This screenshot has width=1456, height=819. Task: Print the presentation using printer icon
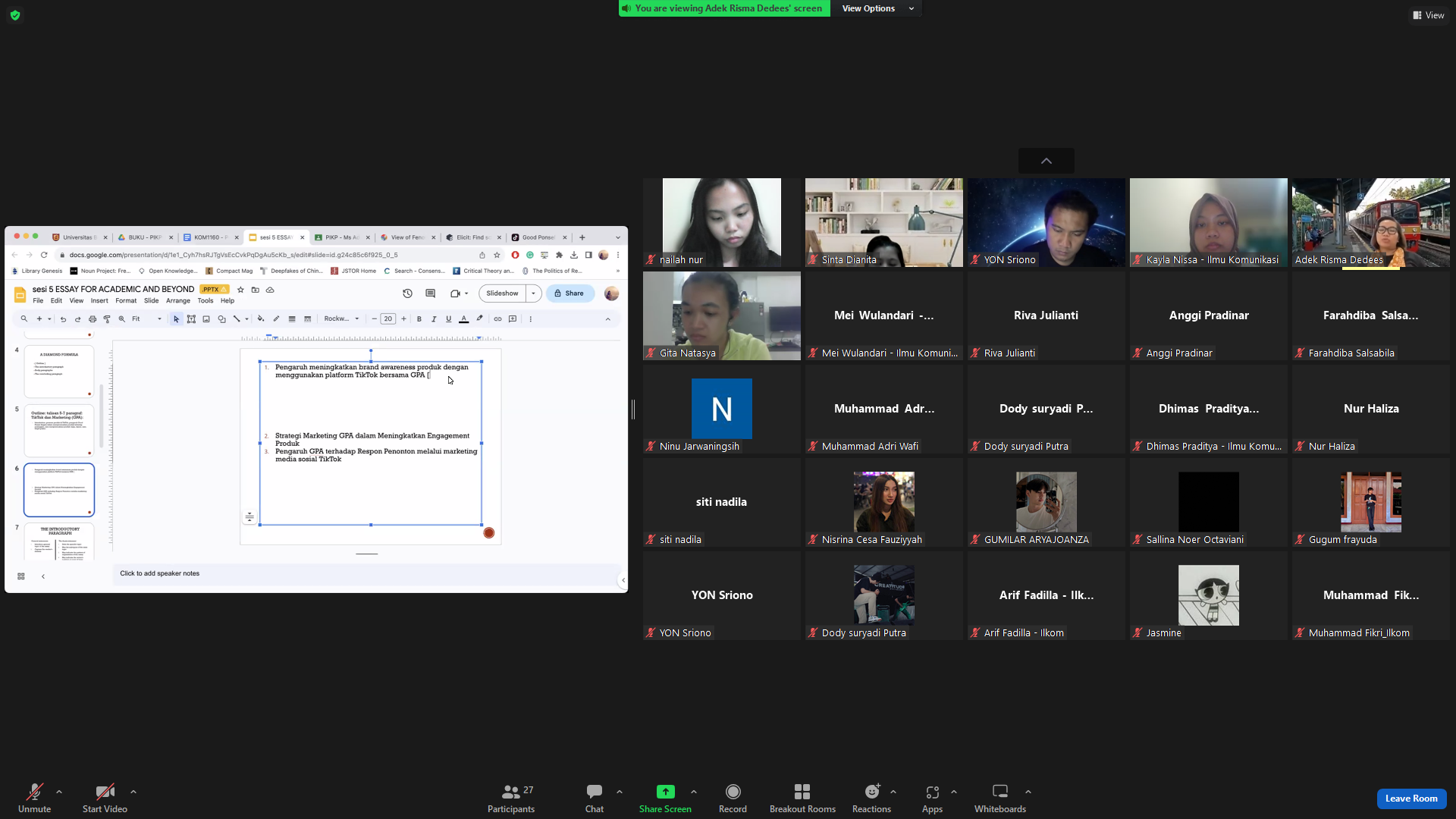(93, 319)
